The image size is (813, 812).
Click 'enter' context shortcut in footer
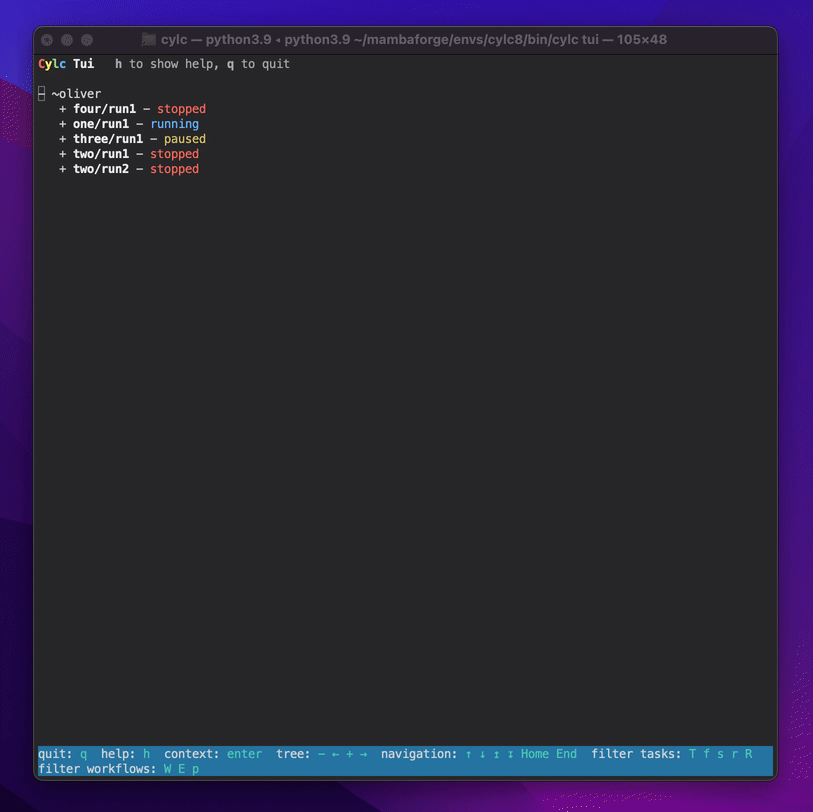(244, 754)
